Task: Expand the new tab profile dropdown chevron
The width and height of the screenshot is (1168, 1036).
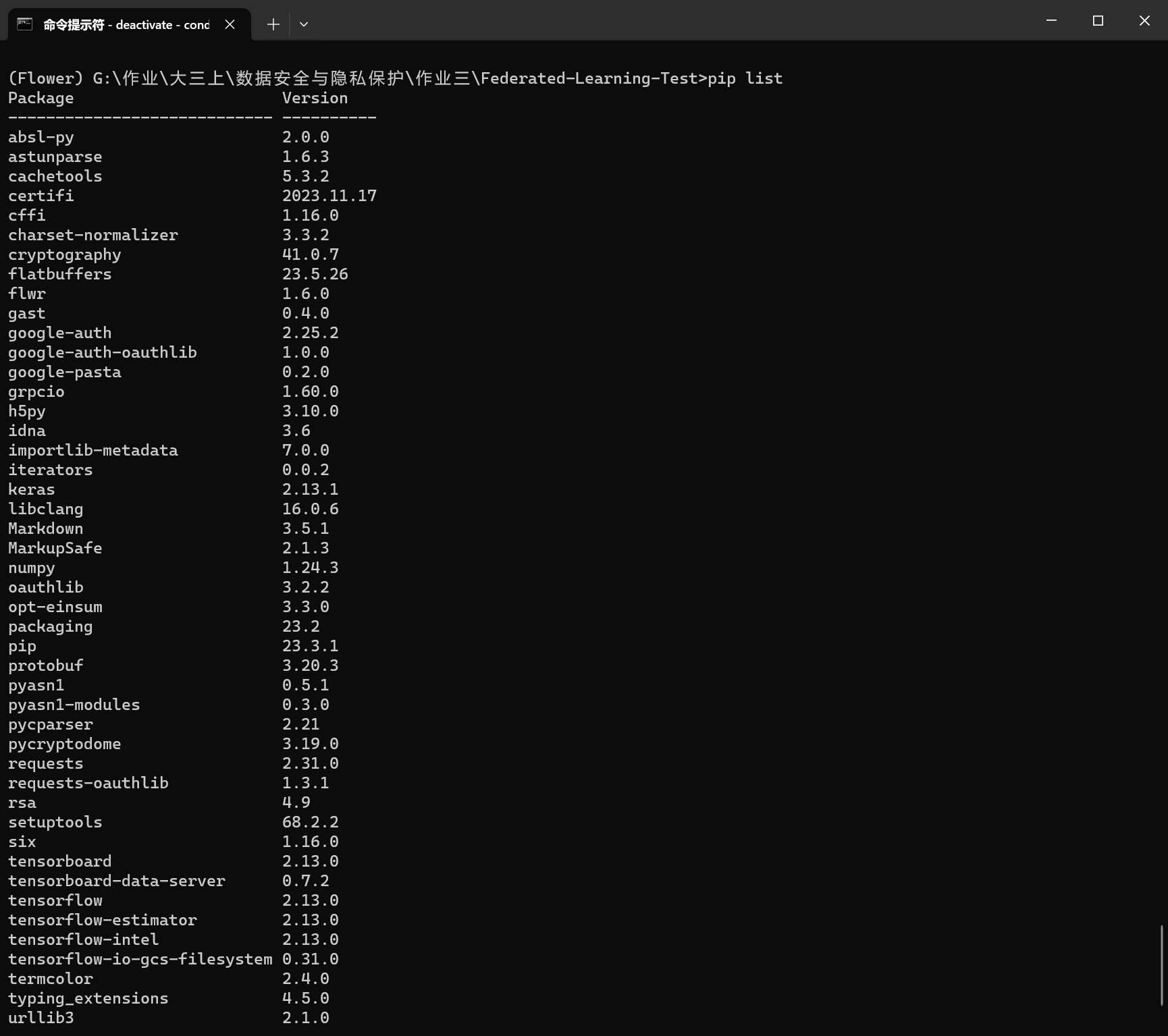Action: pos(304,24)
